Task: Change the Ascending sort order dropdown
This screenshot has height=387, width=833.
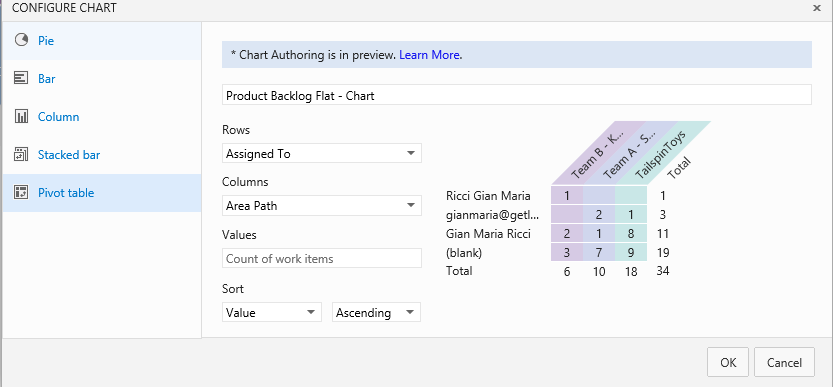Action: point(376,313)
